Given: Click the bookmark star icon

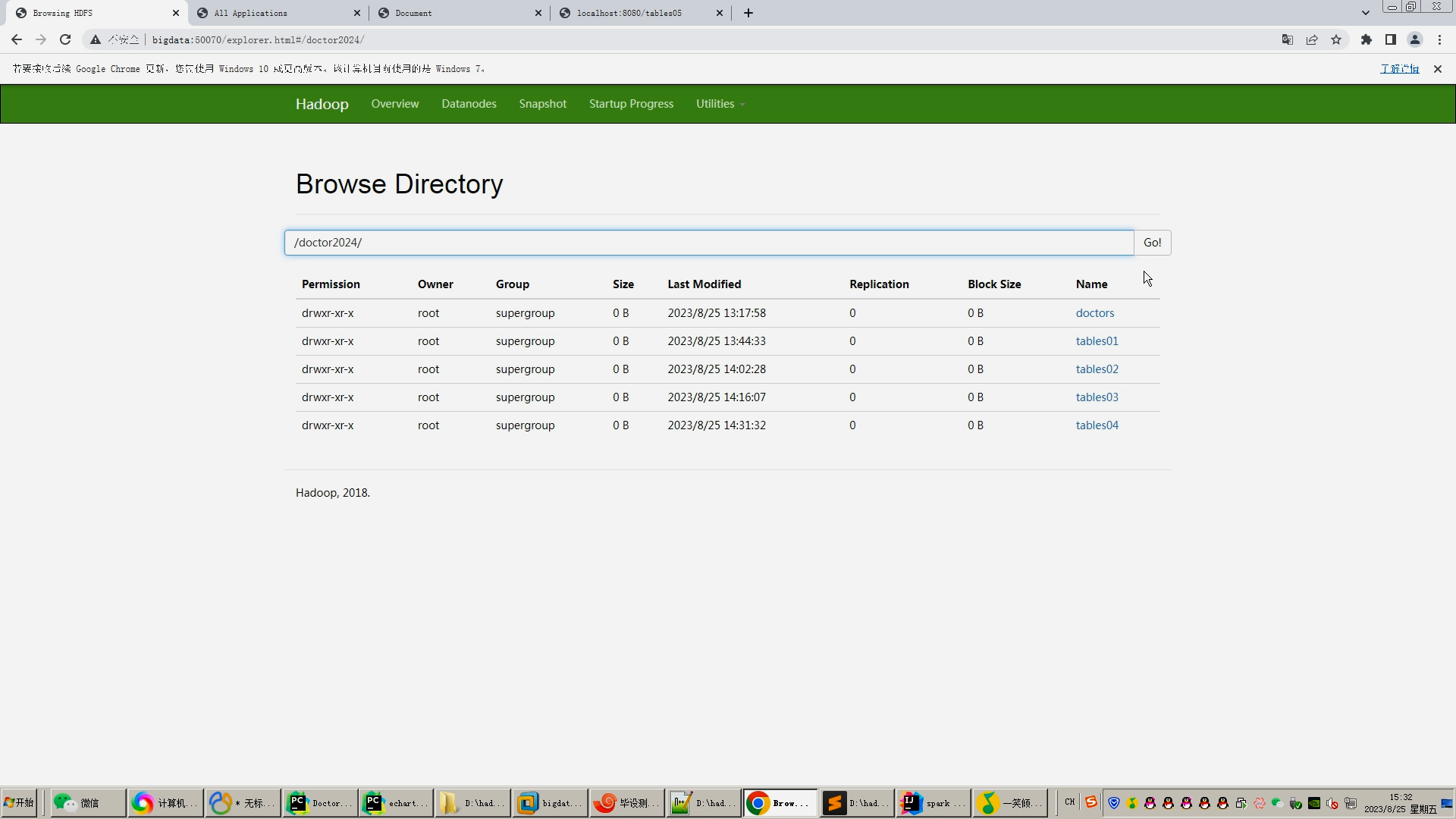Looking at the screenshot, I should click(1336, 39).
